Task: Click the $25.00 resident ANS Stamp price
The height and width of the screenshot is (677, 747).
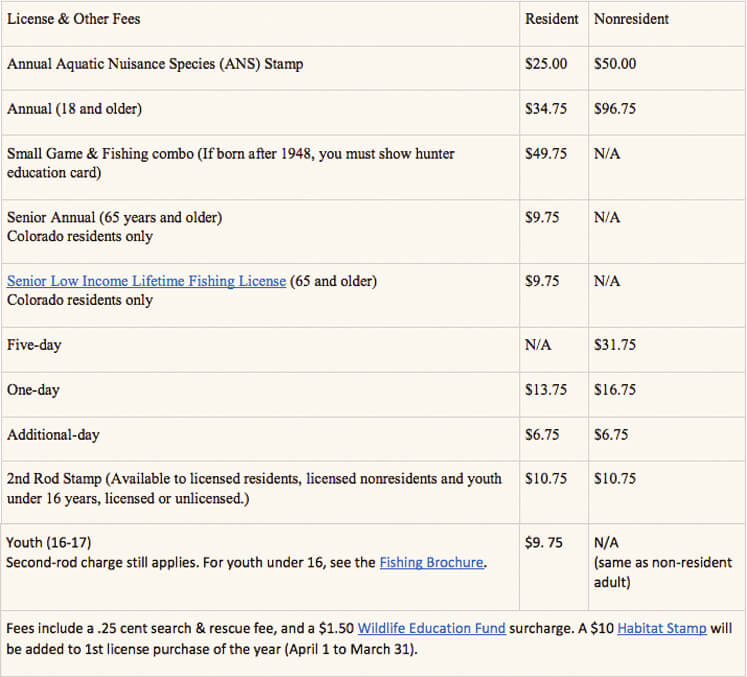Action: [546, 64]
